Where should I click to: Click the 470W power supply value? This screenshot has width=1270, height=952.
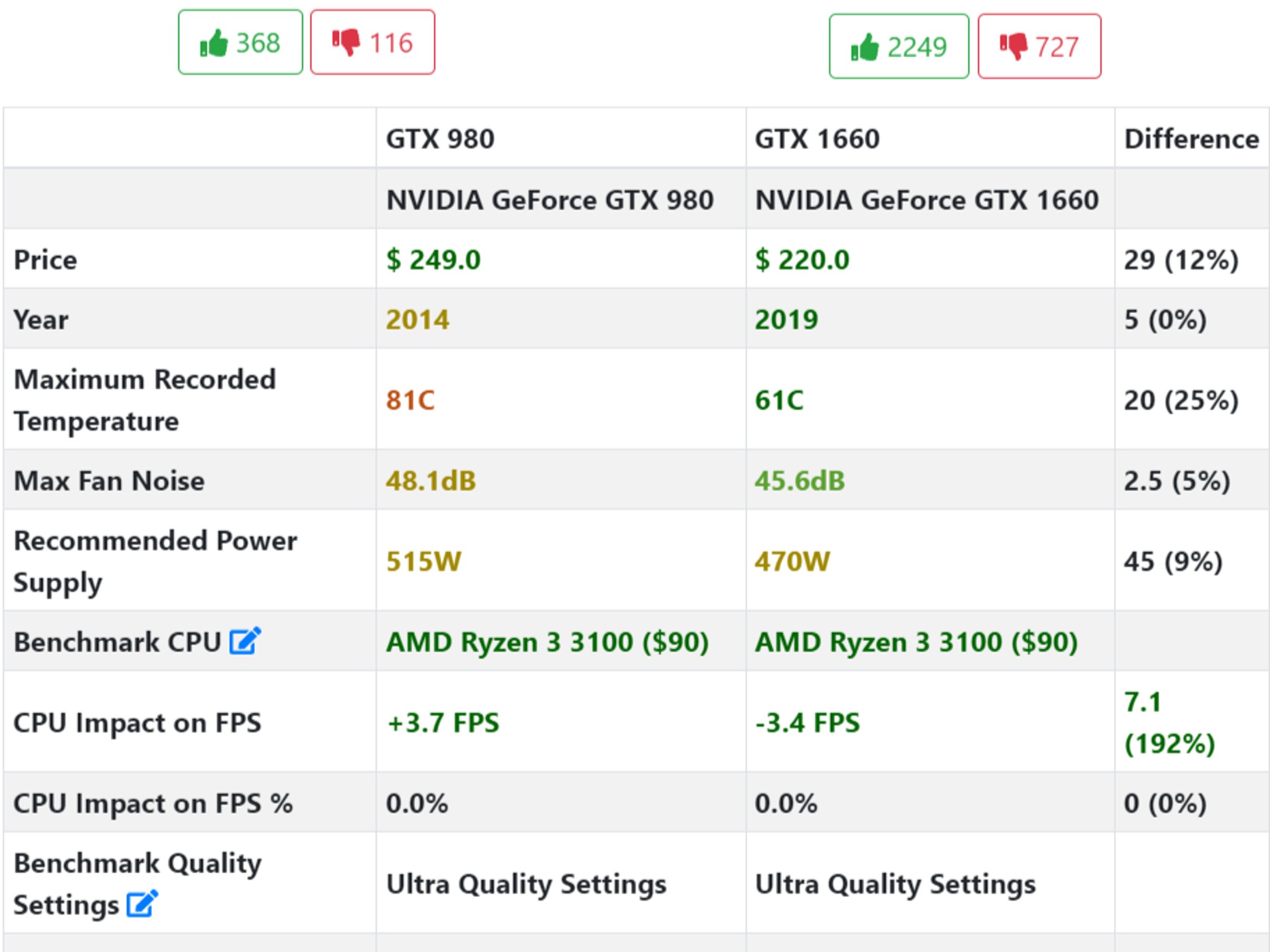click(792, 561)
